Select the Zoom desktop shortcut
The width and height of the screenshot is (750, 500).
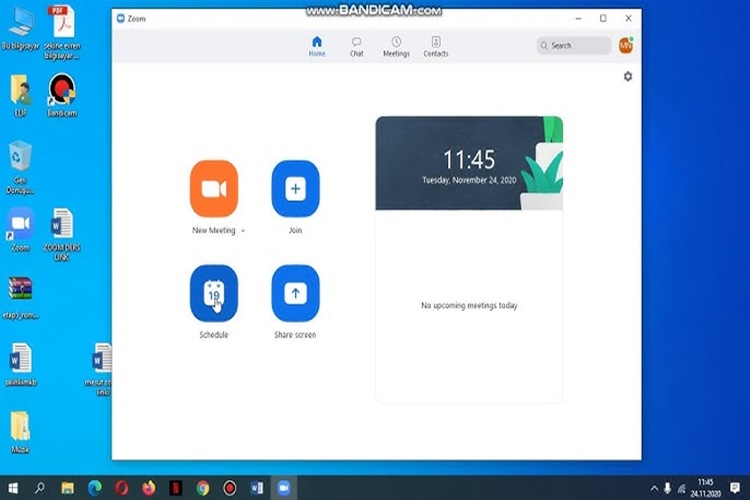21,230
